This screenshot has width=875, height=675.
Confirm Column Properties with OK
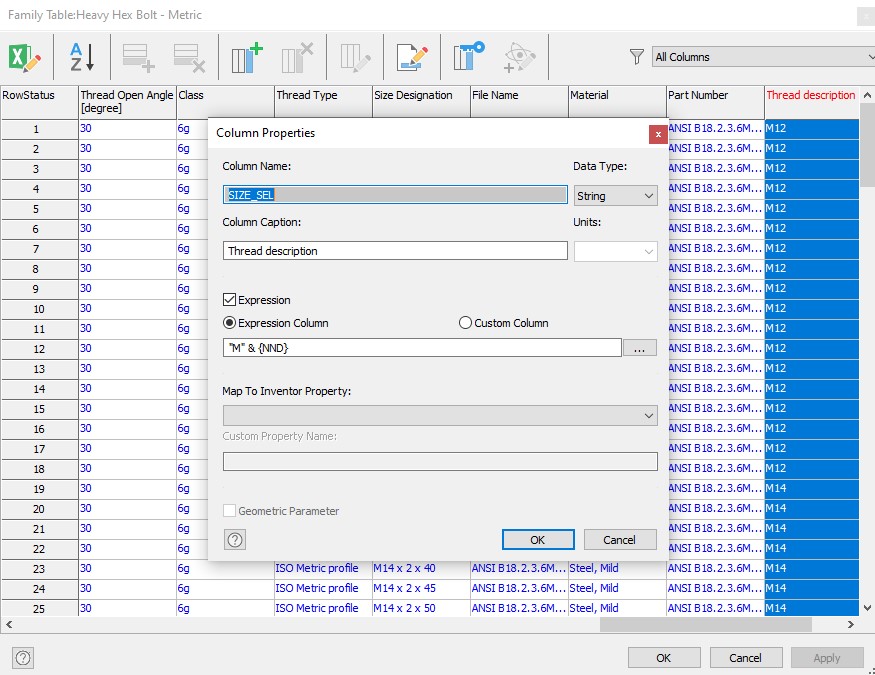(537, 539)
